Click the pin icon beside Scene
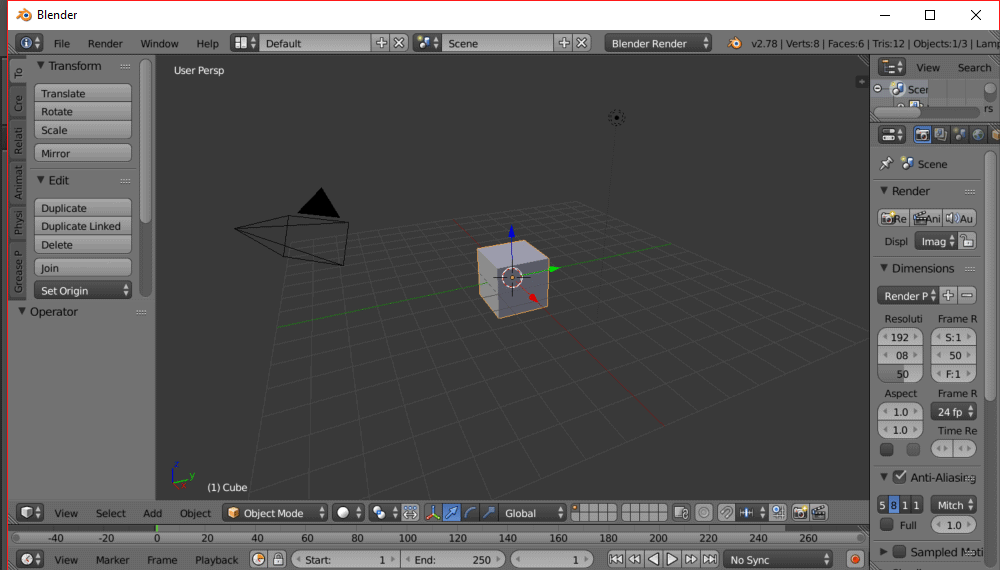The image size is (1000, 570). click(886, 164)
